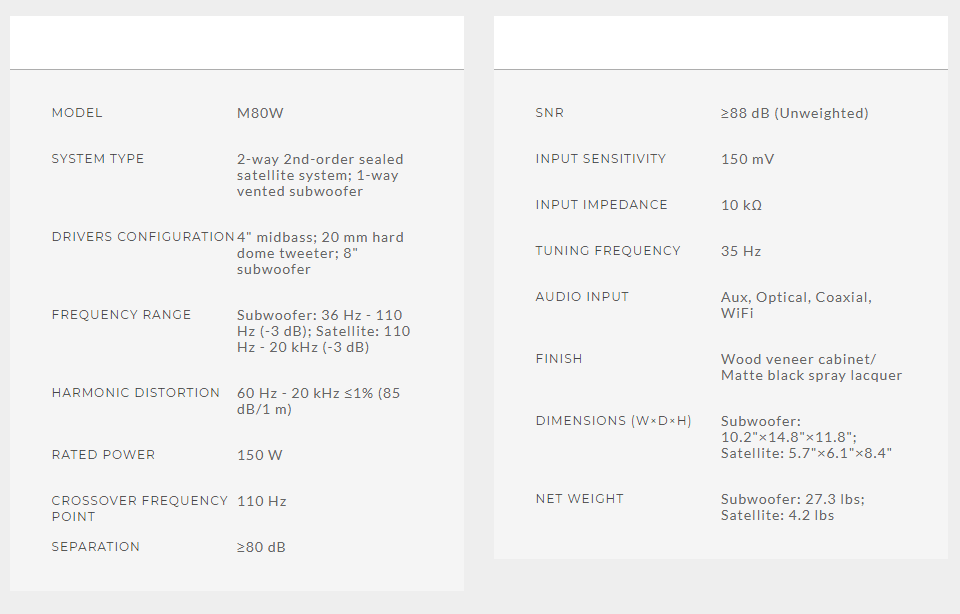Screen dimensions: 960x614
Task: Click the INPUT SENSITIVITY label
Action: click(x=601, y=159)
